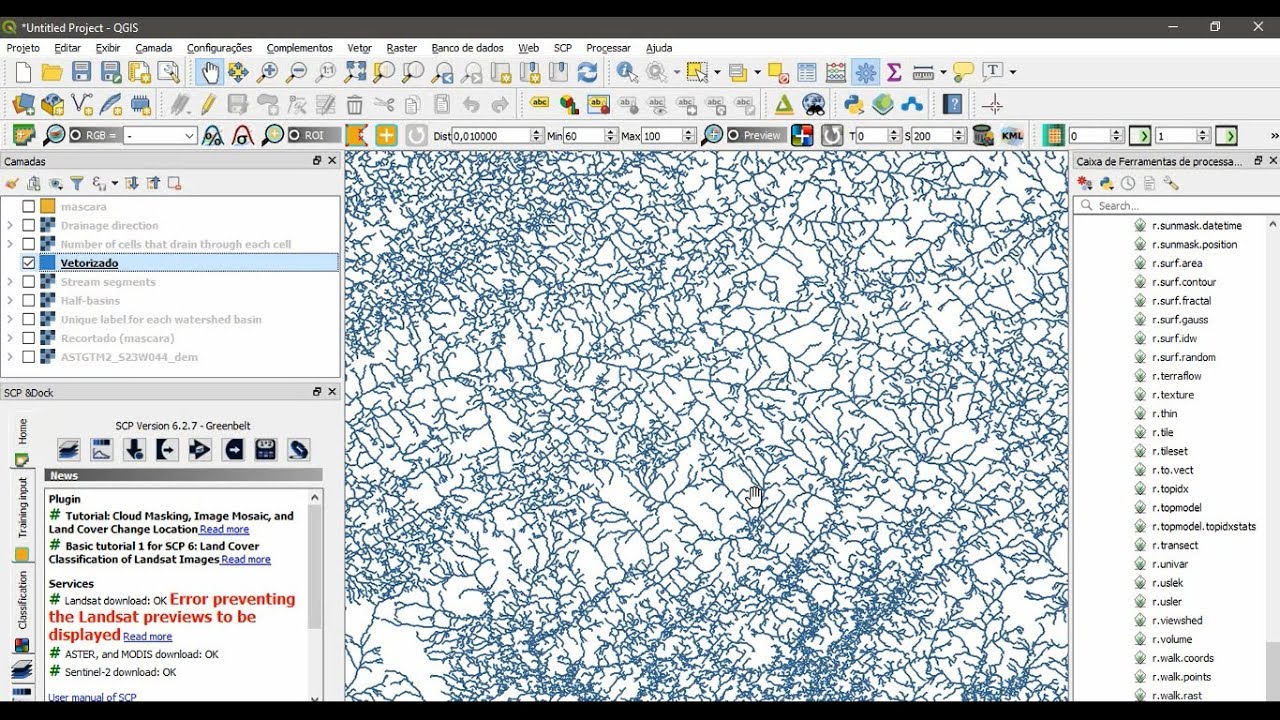Screen dimensions: 1280x720
Task: Toggle editing with the pencil icon
Action: (208, 104)
